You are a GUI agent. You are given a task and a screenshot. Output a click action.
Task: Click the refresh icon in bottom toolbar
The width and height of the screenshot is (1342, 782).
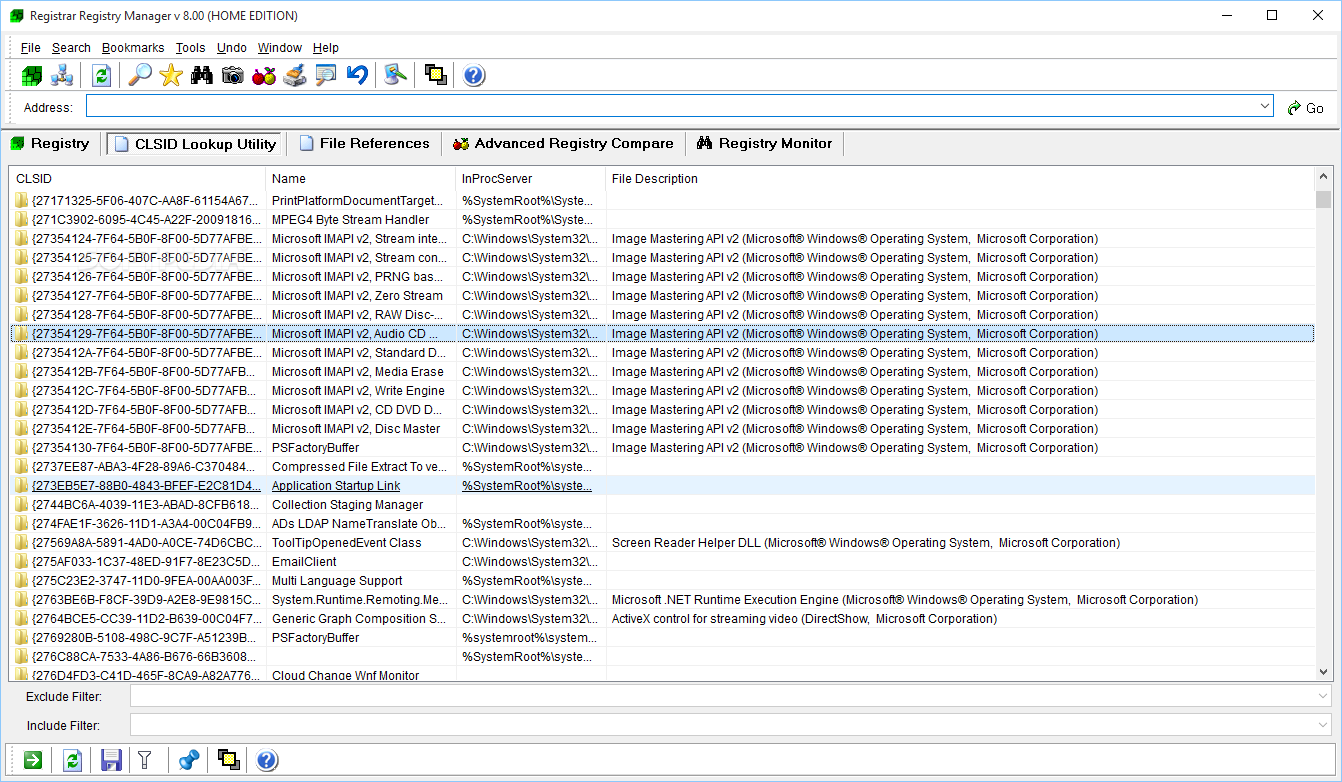[x=72, y=761]
